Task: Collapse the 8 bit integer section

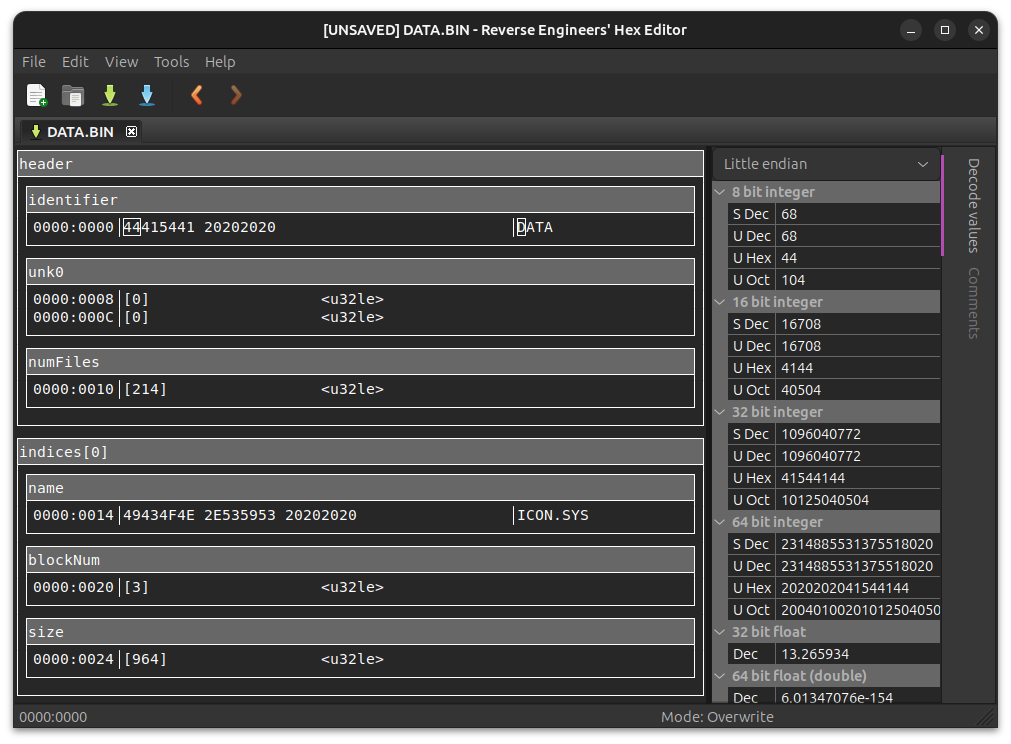Action: [x=721, y=192]
